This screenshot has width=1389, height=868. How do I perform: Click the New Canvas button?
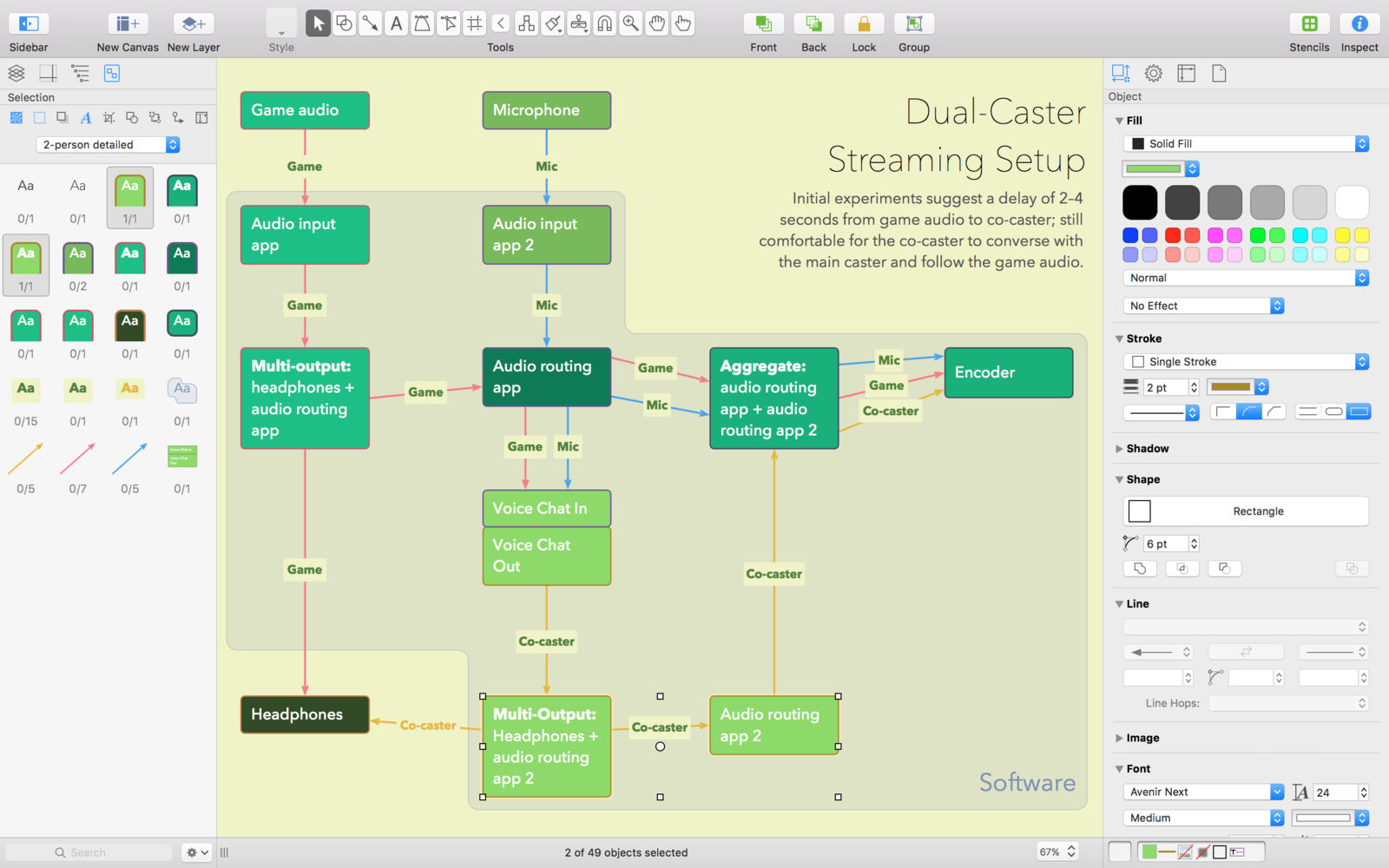click(128, 24)
